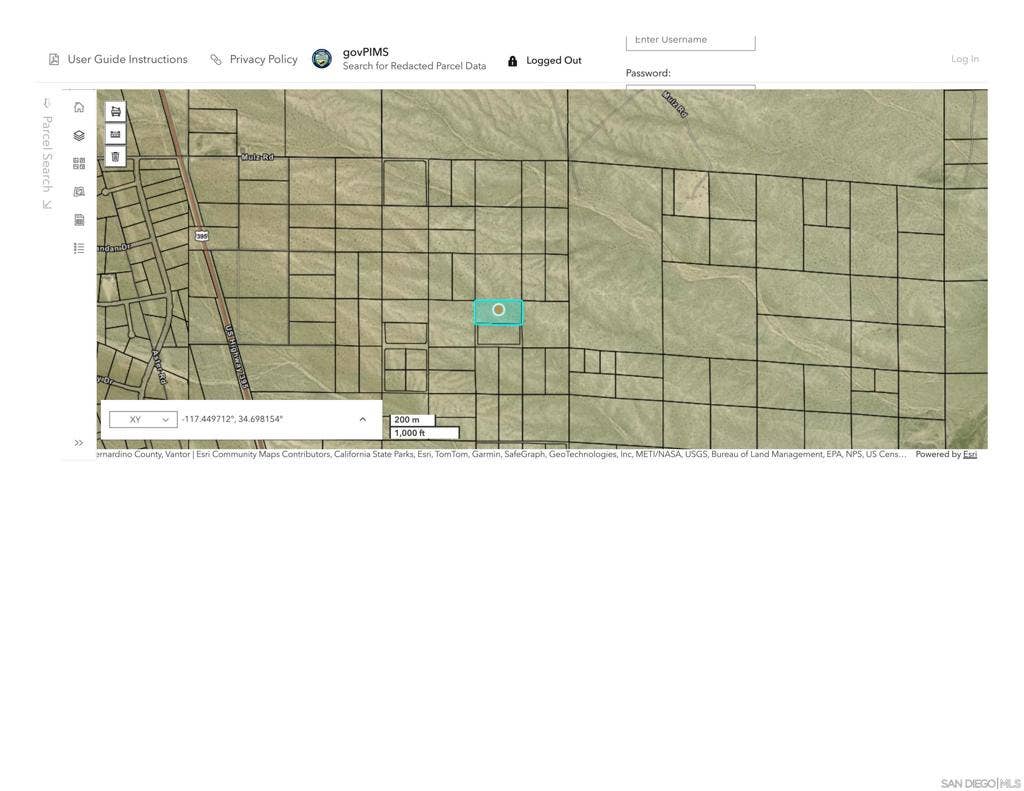The image size is (1024, 791).
Task: Open the document report sidebar icon
Action: pyautogui.click(x=79, y=219)
